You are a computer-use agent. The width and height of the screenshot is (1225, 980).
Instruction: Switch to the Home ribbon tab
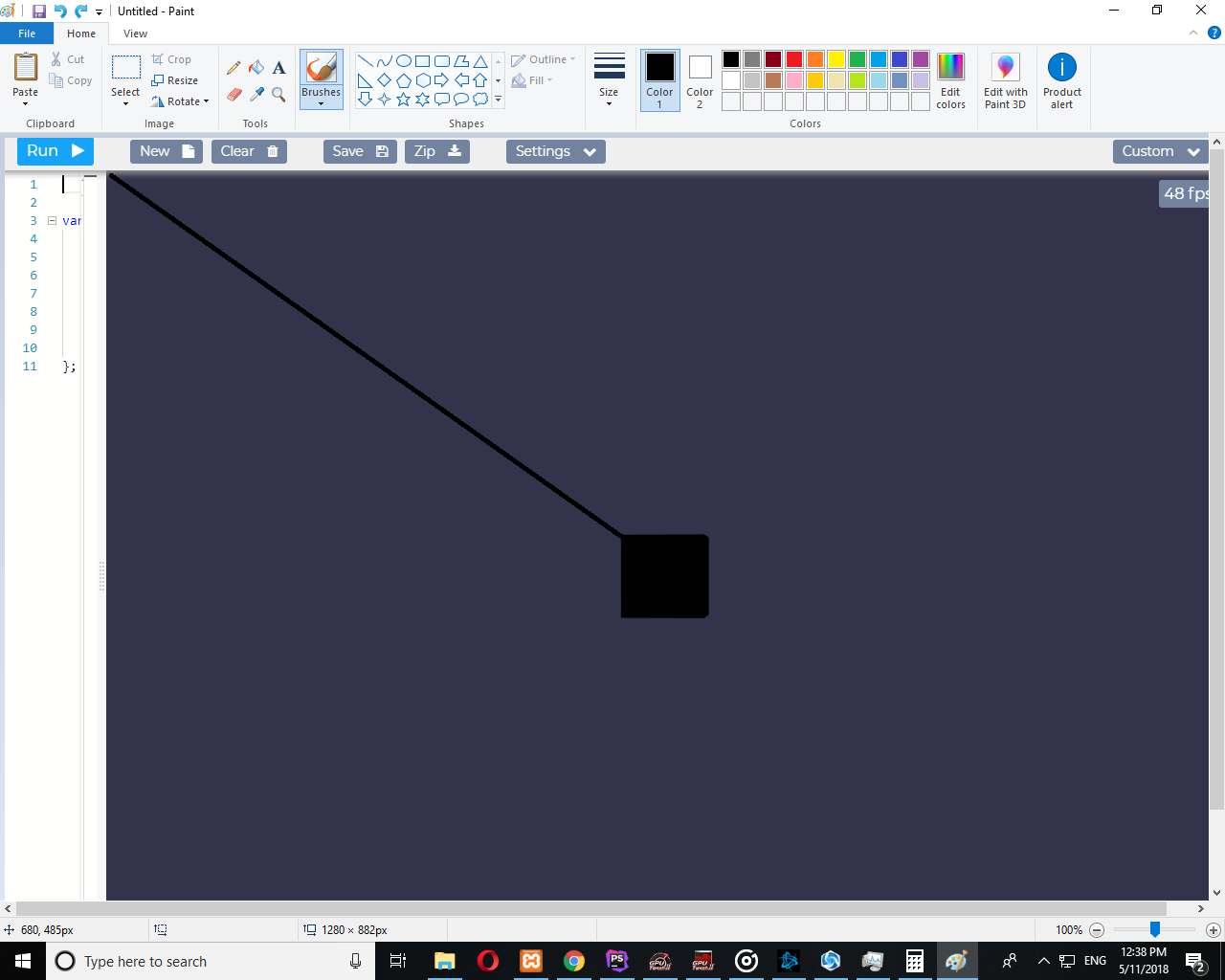pos(81,33)
